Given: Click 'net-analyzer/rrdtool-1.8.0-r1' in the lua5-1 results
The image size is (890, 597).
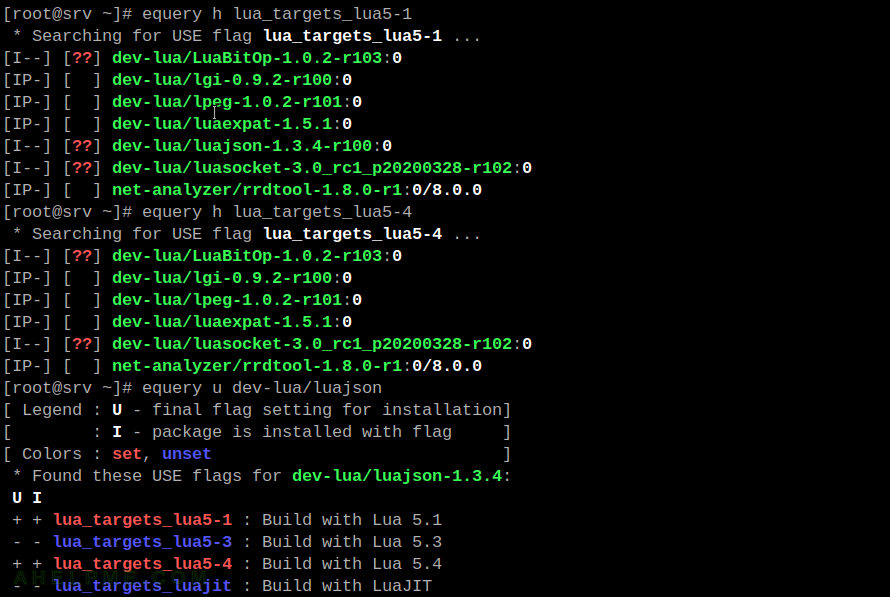Looking at the screenshot, I should (257, 190).
